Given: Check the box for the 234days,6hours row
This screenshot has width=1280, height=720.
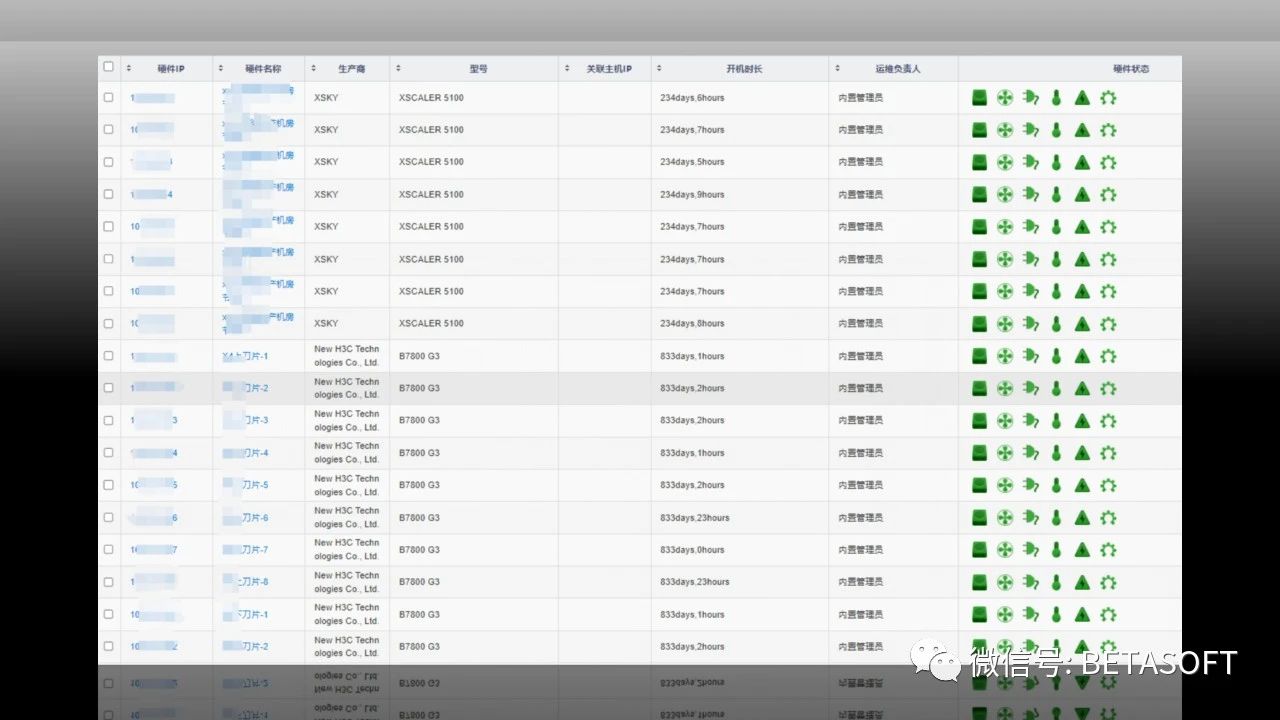Looking at the screenshot, I should tap(108, 98).
